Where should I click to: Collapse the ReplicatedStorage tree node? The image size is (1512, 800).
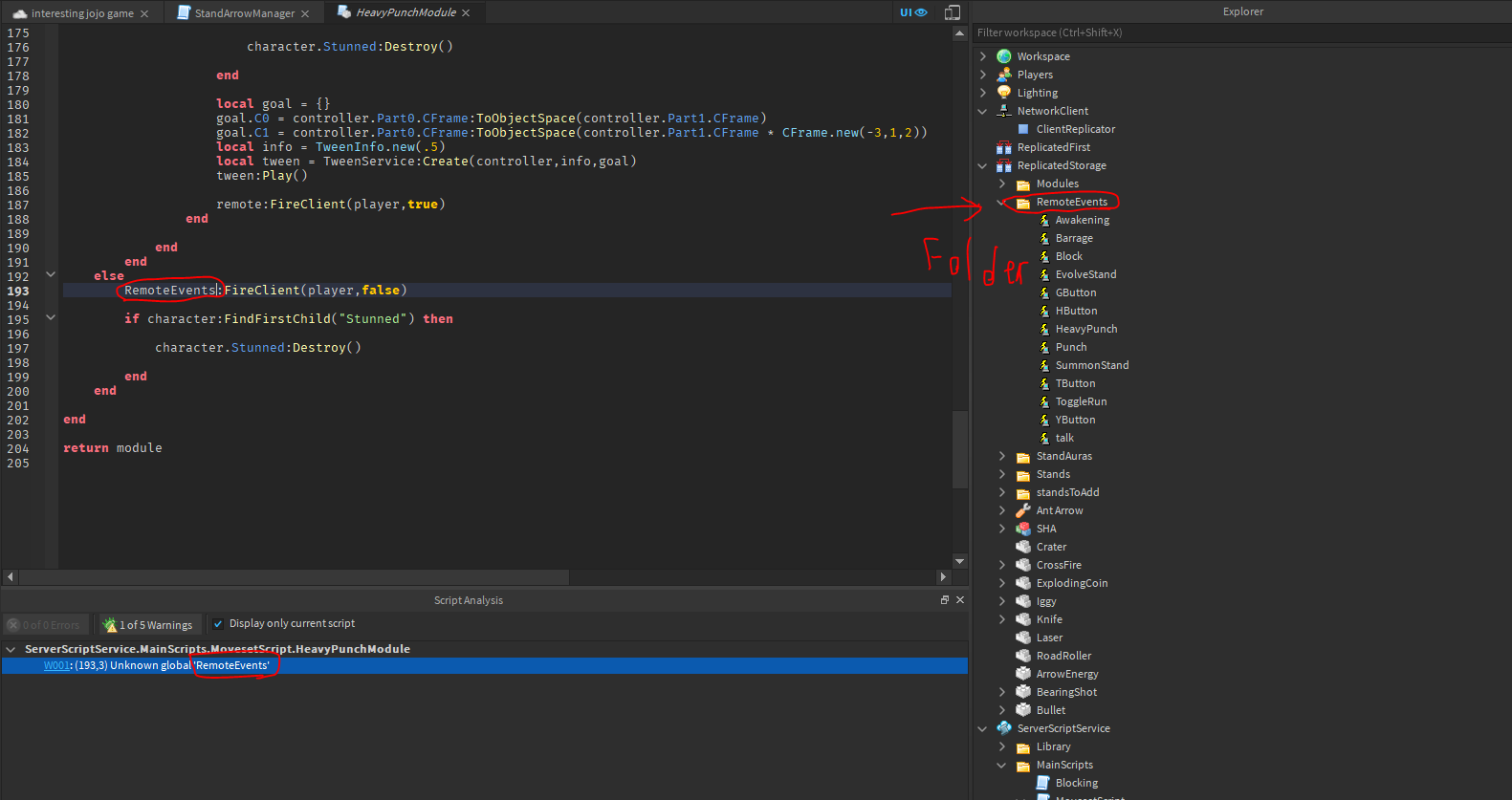(x=982, y=165)
